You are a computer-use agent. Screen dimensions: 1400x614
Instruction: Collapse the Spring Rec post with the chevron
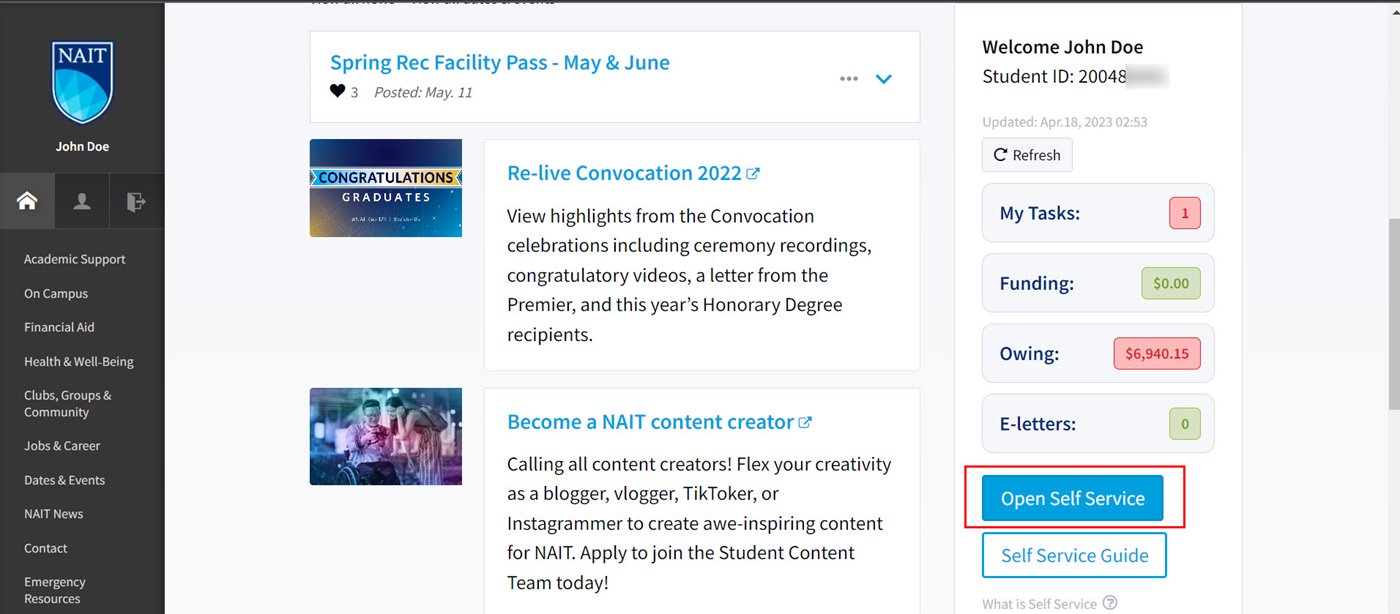click(x=883, y=78)
